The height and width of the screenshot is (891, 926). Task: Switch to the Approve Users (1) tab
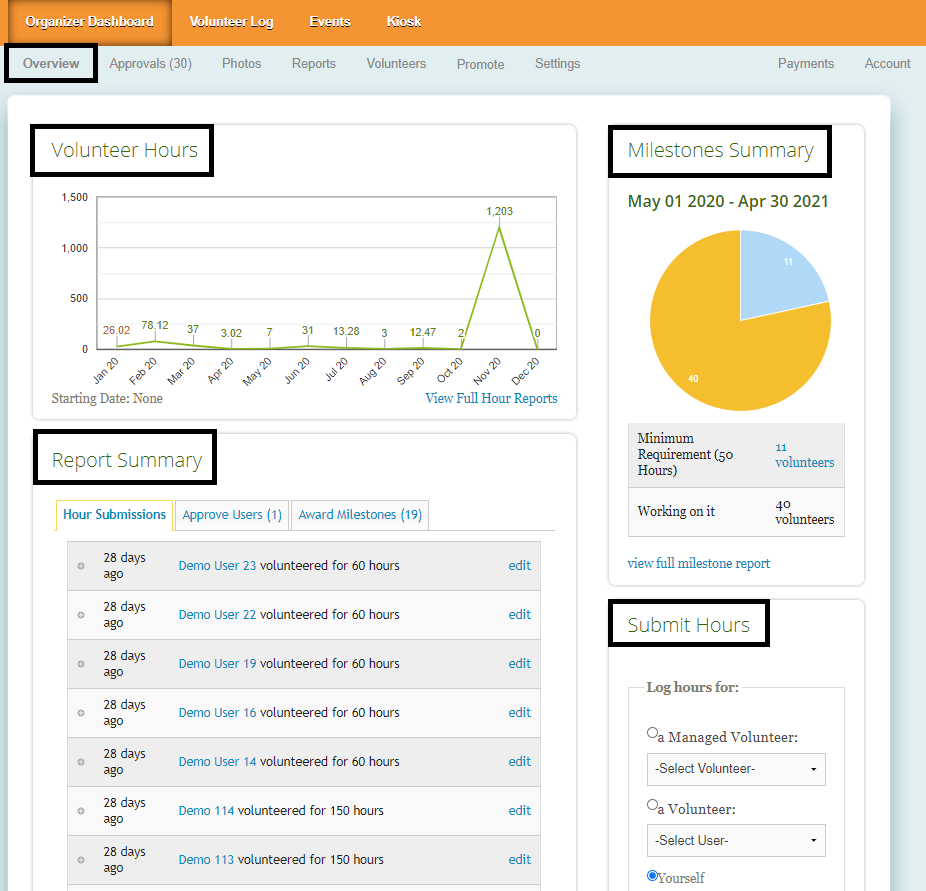232,515
